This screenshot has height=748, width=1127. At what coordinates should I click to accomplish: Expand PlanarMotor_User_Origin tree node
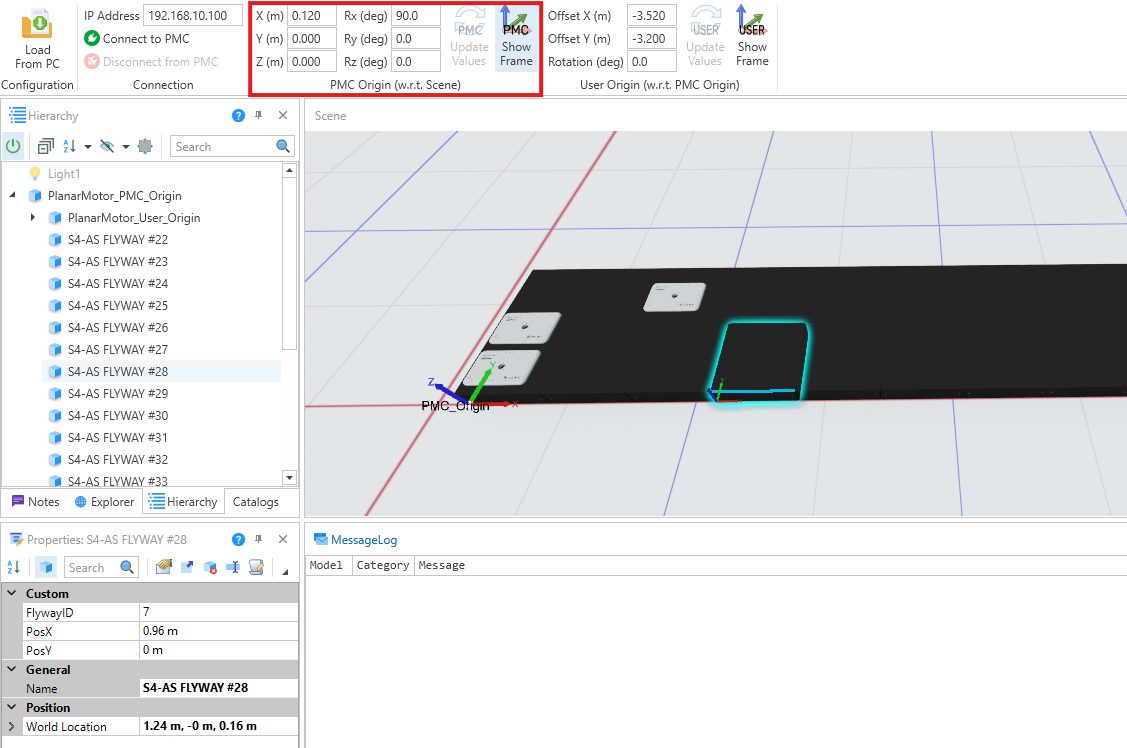33,217
